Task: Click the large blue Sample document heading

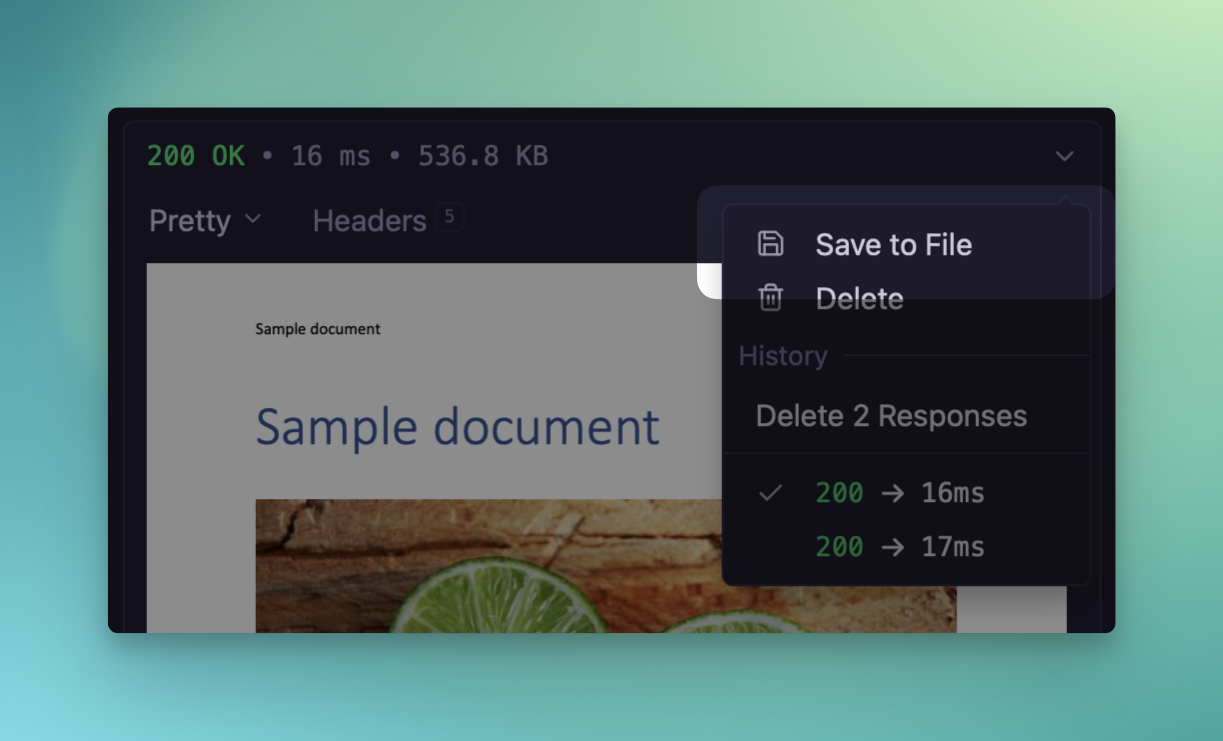Action: point(457,427)
